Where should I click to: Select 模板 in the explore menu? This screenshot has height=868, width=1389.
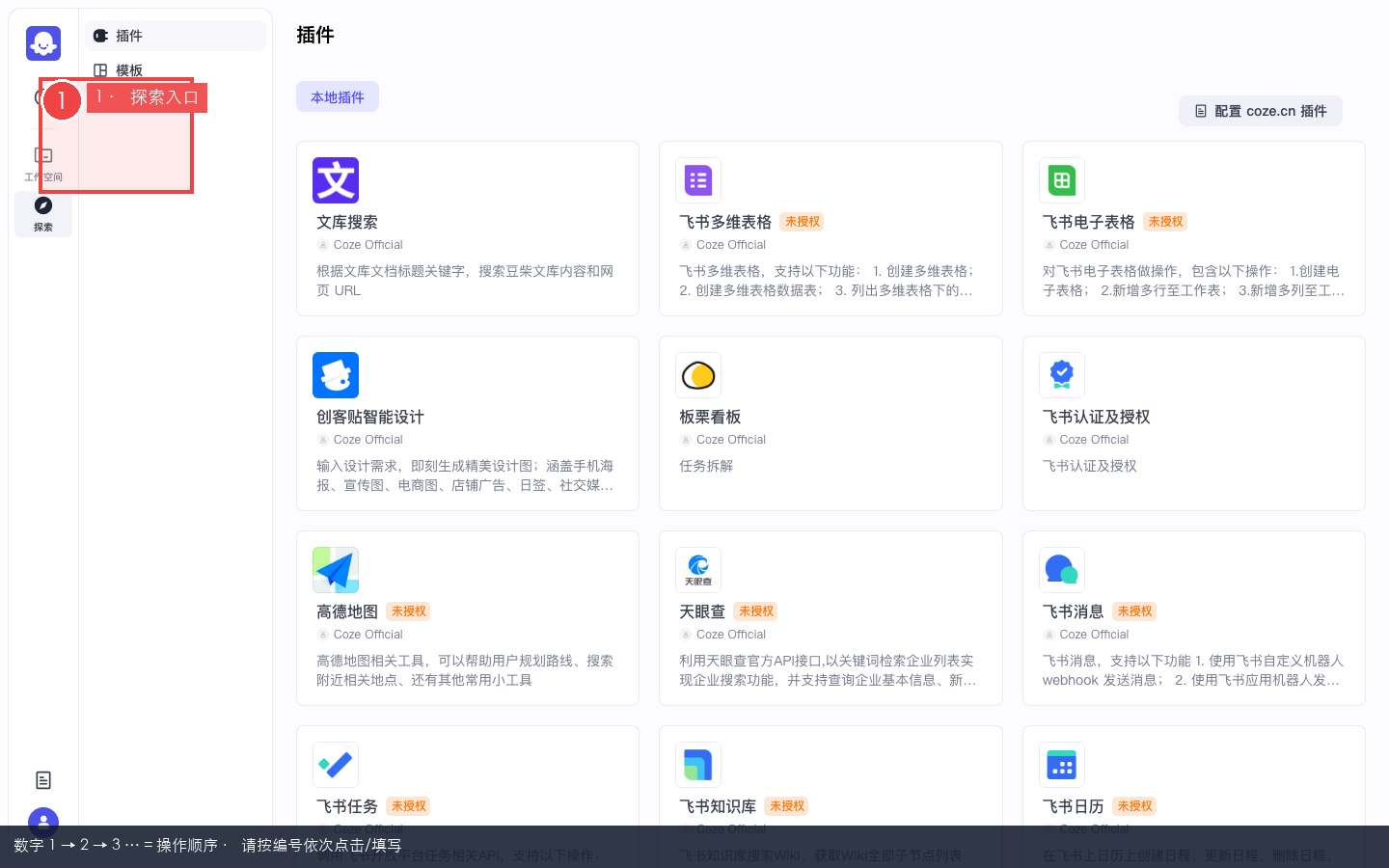tap(176, 70)
